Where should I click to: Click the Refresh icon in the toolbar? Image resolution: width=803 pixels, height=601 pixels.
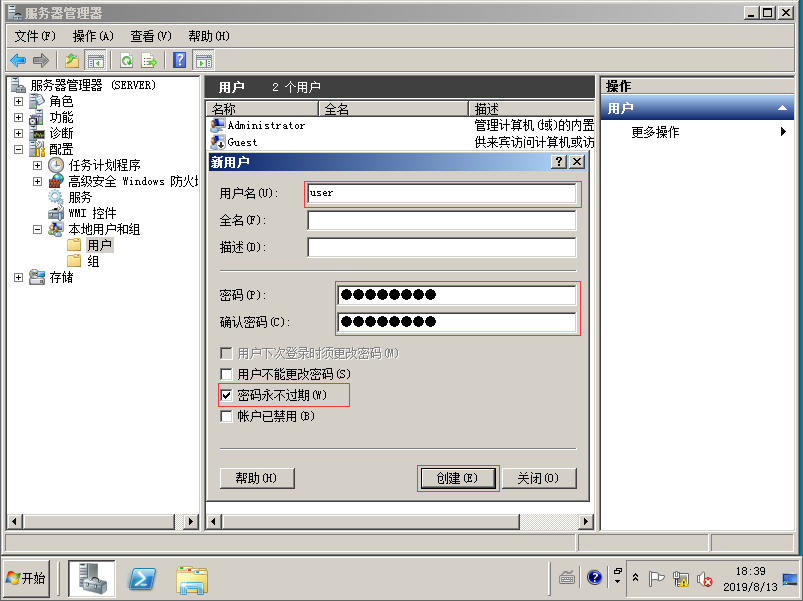click(x=126, y=60)
